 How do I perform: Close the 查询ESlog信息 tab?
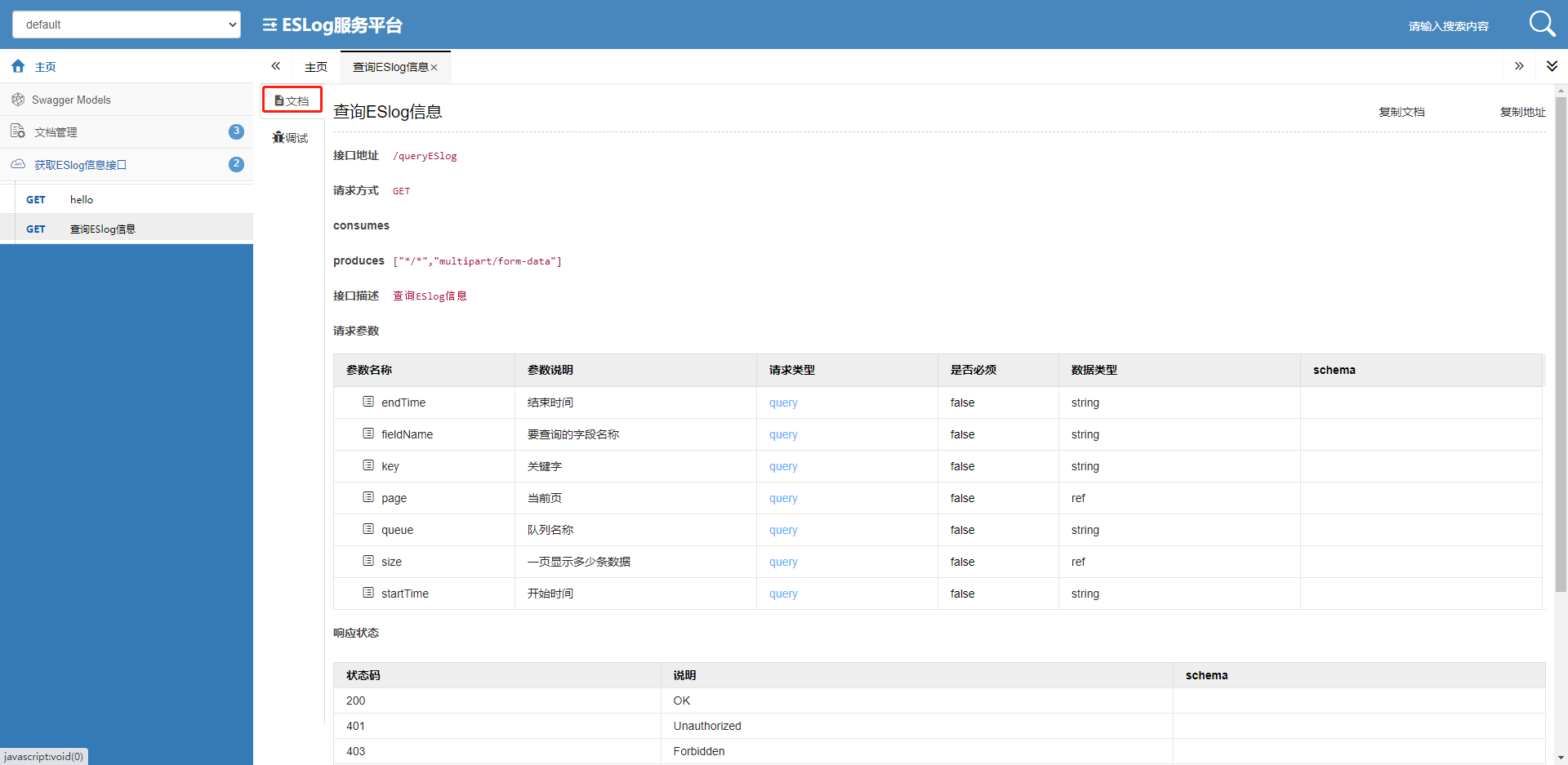[x=434, y=68]
